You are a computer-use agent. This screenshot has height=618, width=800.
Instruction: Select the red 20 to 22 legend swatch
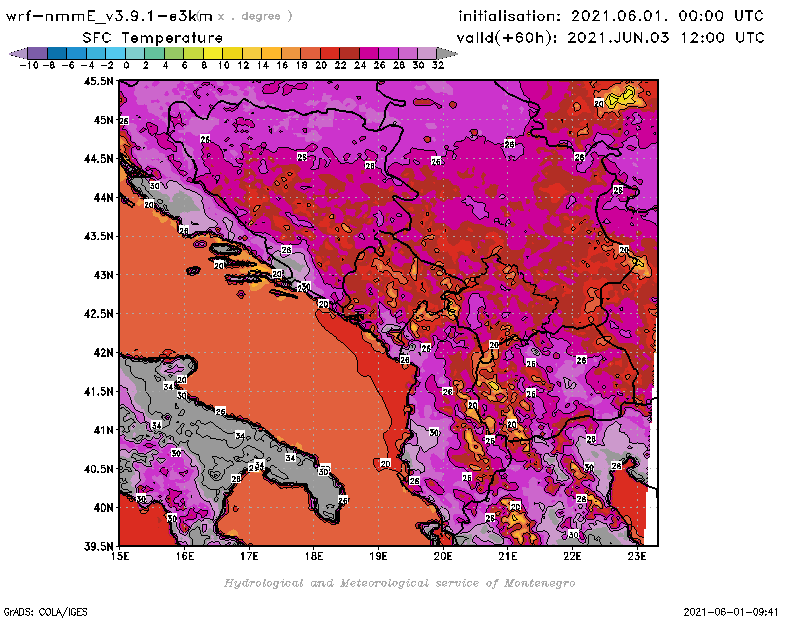(330, 53)
